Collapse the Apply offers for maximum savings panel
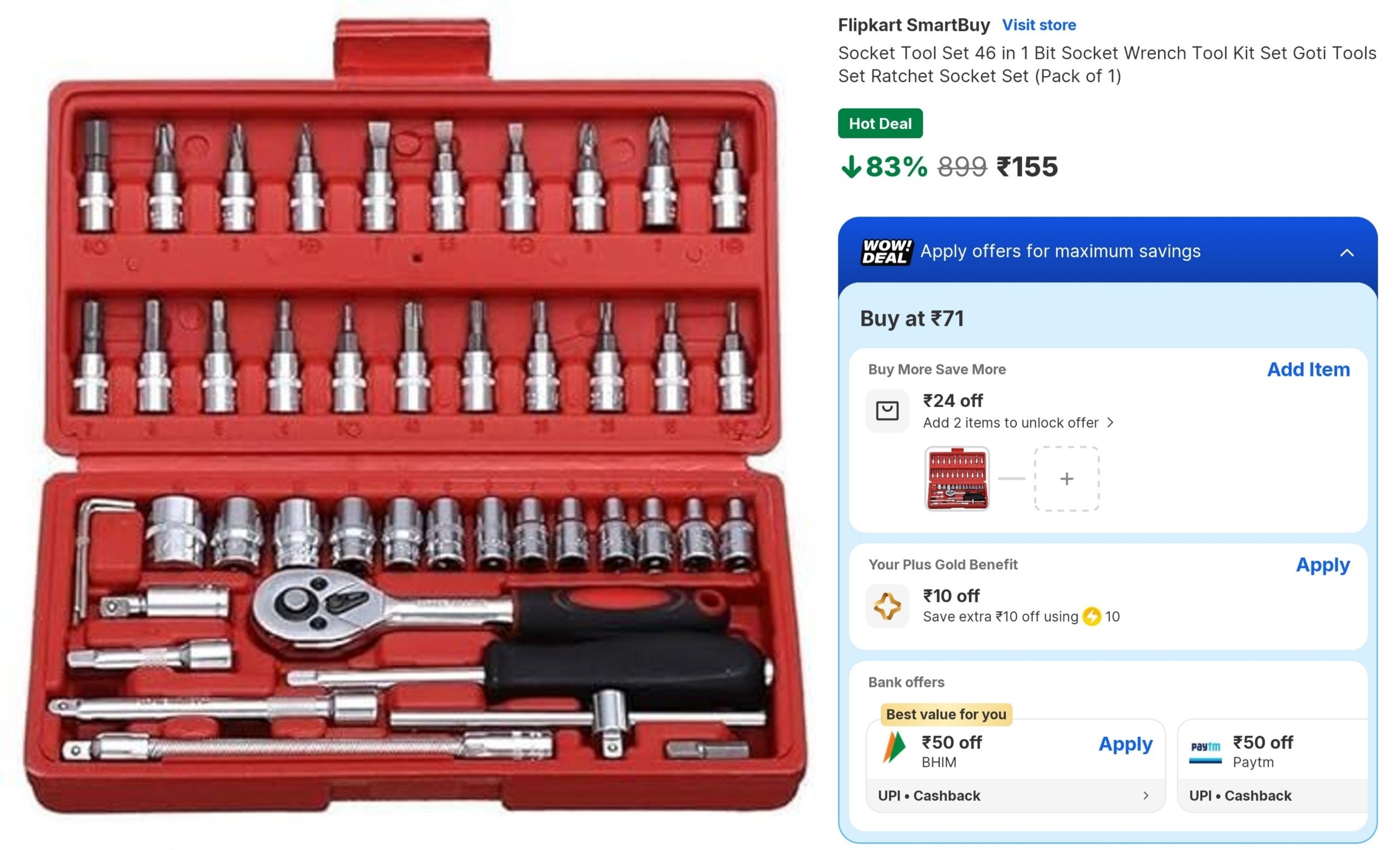1400x850 pixels. point(1346,252)
